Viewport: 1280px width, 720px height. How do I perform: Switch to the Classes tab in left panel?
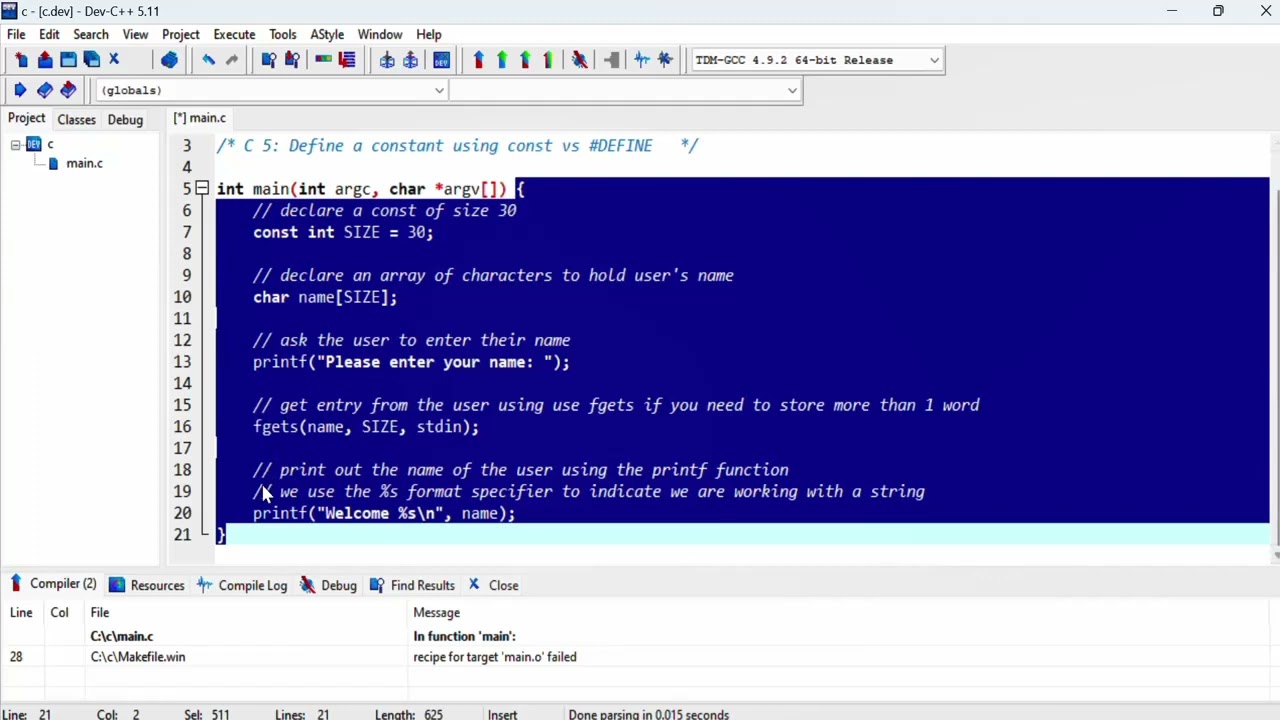point(76,119)
